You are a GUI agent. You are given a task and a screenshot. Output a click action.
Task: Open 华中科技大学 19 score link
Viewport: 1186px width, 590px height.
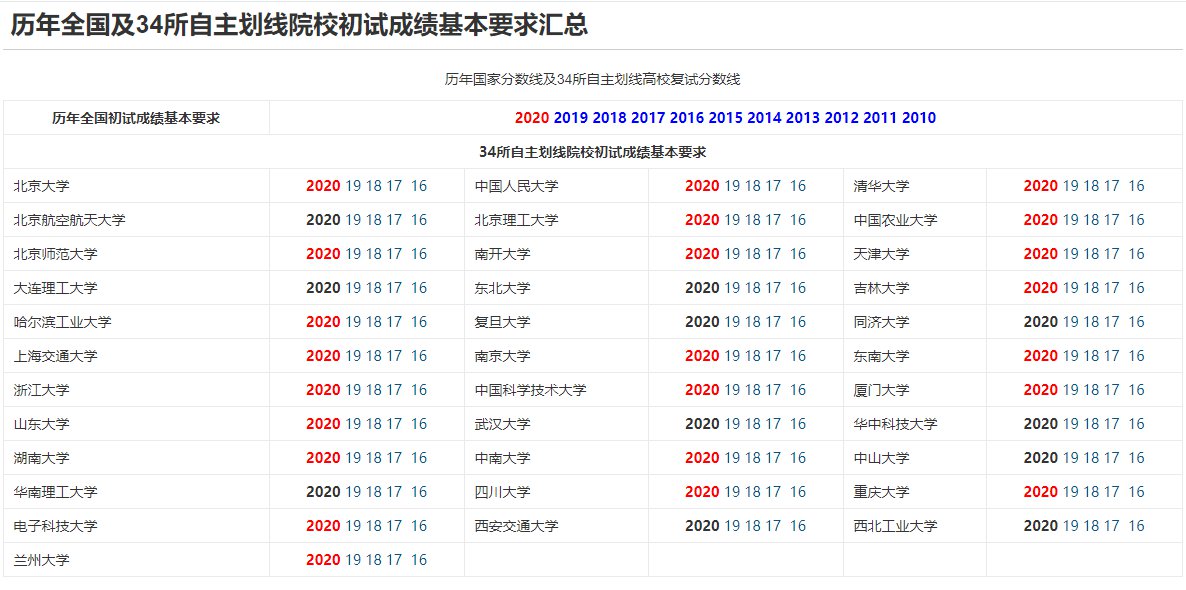(x=1071, y=424)
